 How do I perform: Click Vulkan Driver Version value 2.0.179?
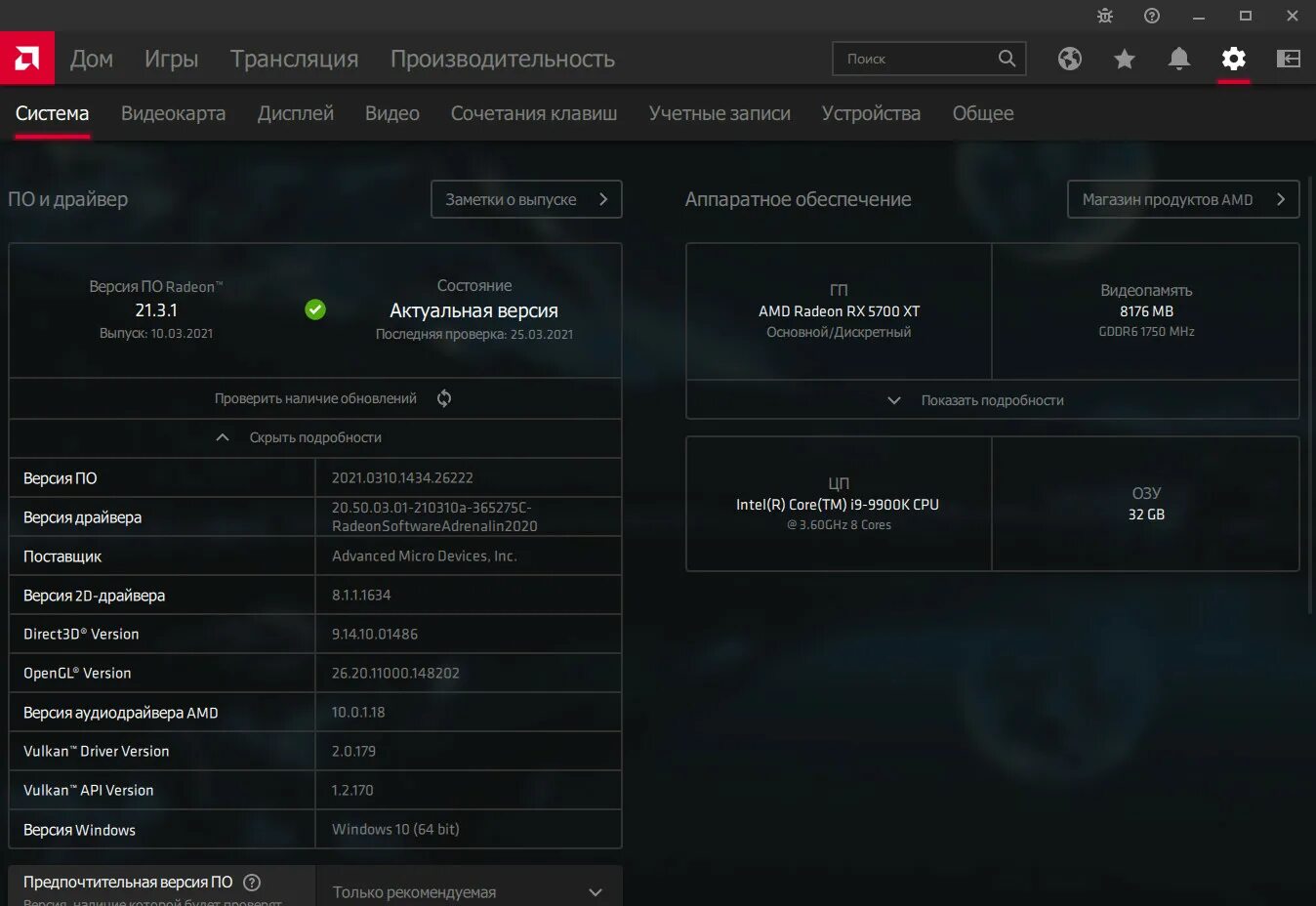coord(353,751)
